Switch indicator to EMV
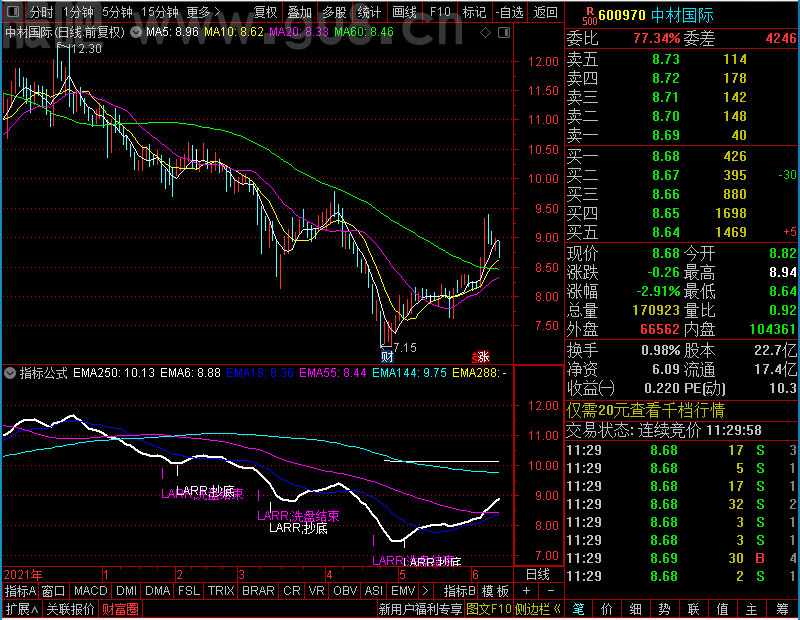The width and height of the screenshot is (800, 620). [403, 591]
